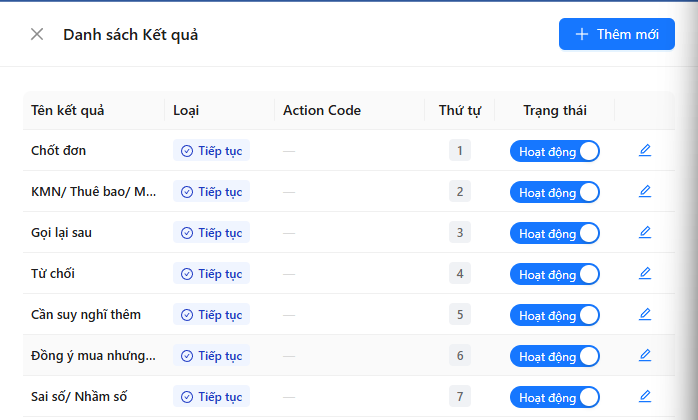
Task: Toggle Hoạt động switch for Từ chối
Action: click(555, 274)
